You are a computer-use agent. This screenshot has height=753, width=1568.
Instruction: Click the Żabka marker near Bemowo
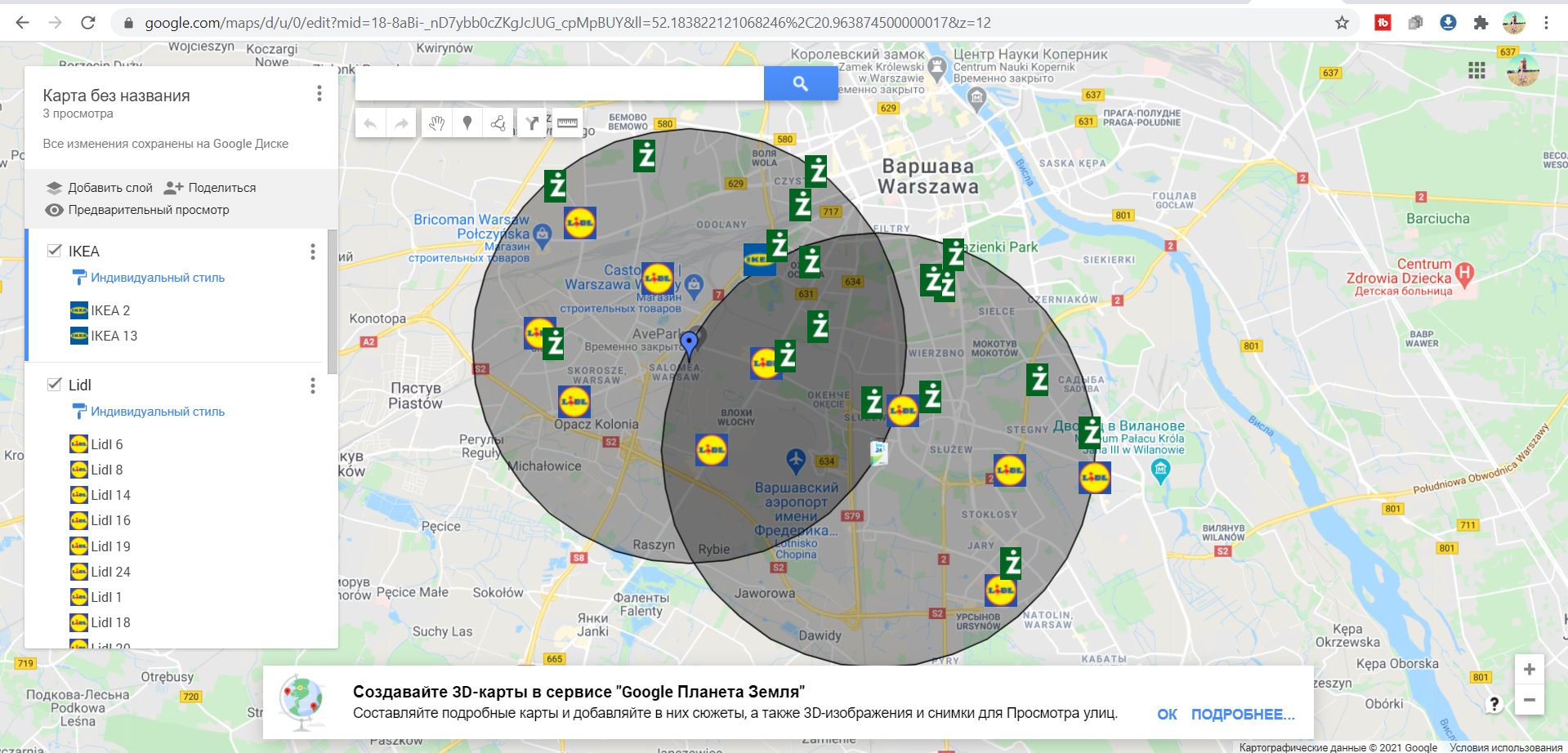coord(645,154)
